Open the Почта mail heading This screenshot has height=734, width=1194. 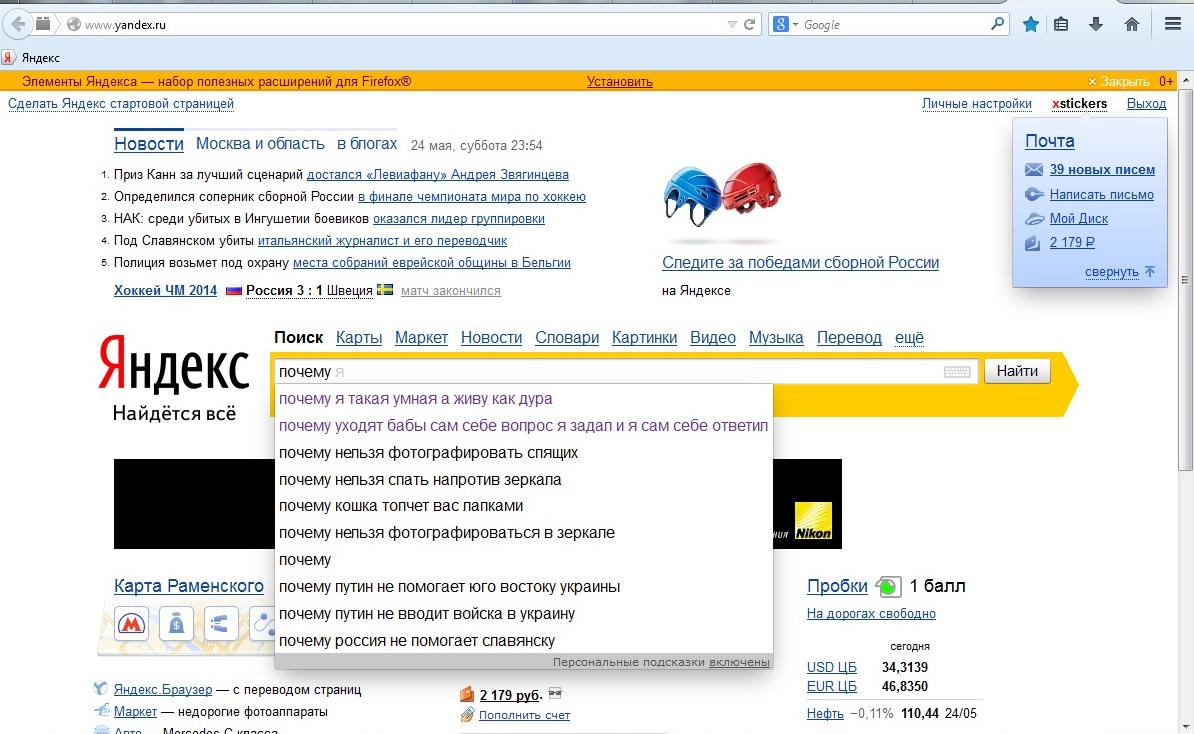pyautogui.click(x=1049, y=141)
